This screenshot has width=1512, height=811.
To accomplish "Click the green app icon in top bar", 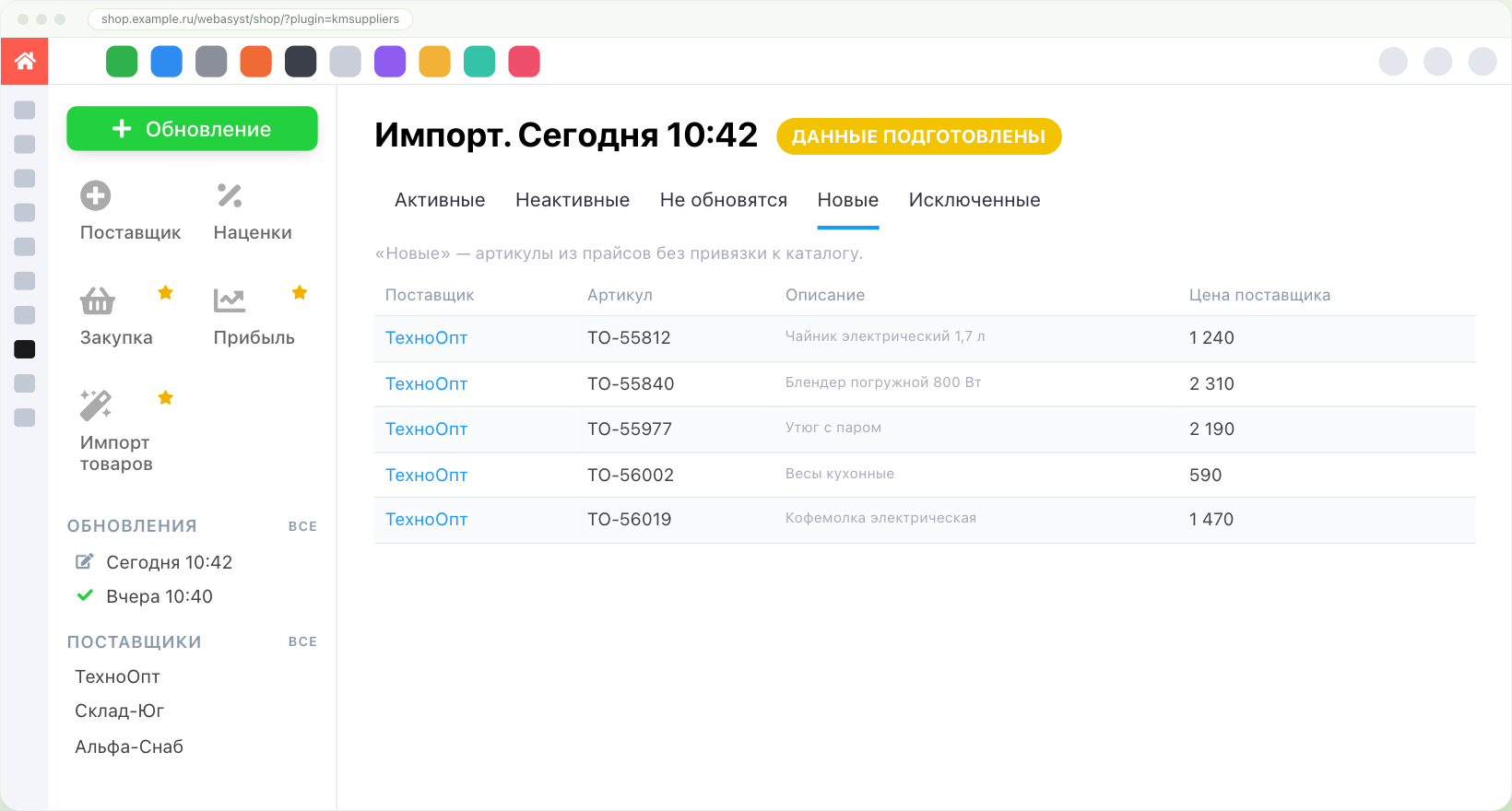I will point(122,62).
